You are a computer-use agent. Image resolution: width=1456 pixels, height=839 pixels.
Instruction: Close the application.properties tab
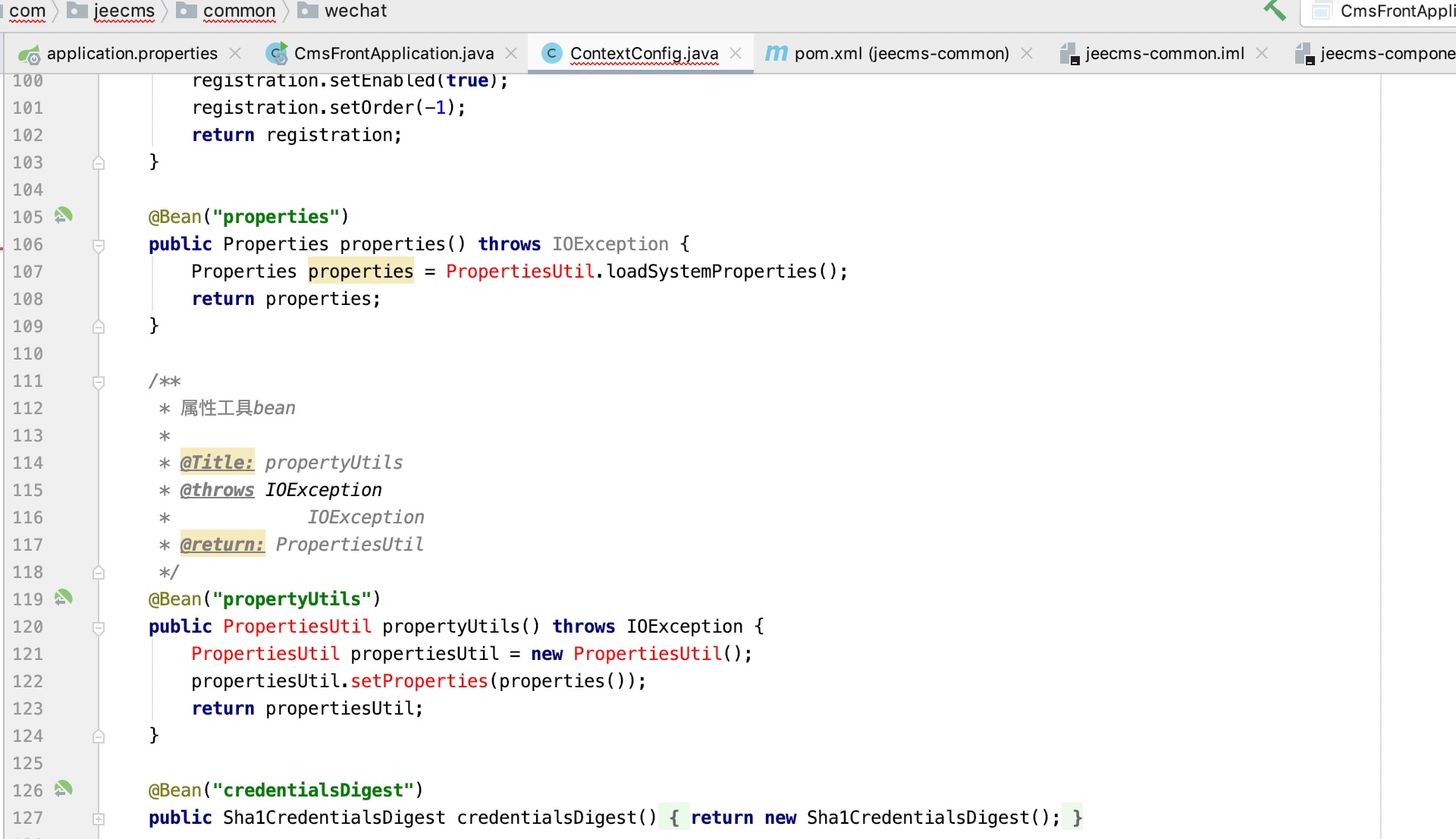235,53
